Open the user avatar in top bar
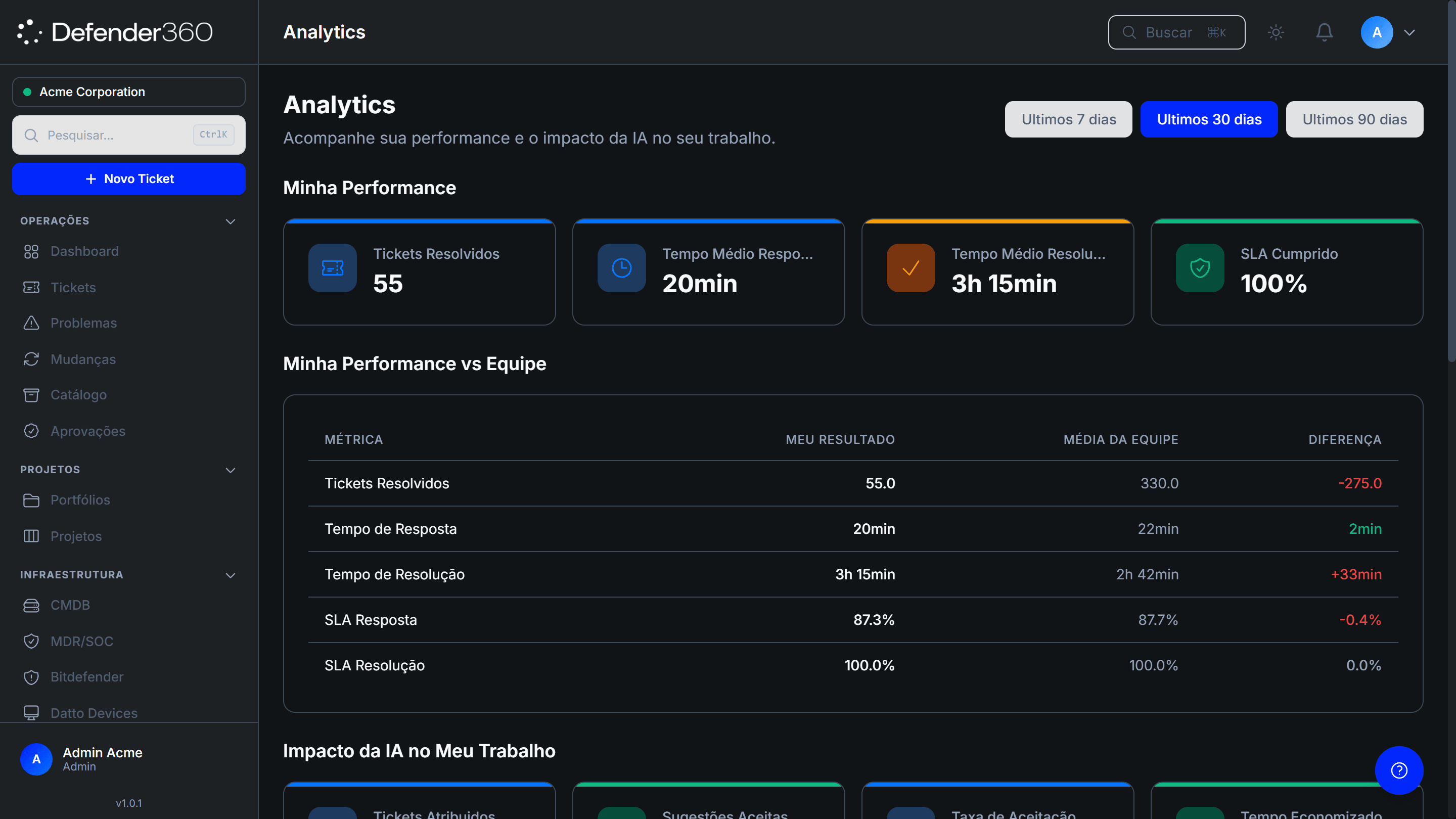The image size is (1456, 819). point(1376,32)
